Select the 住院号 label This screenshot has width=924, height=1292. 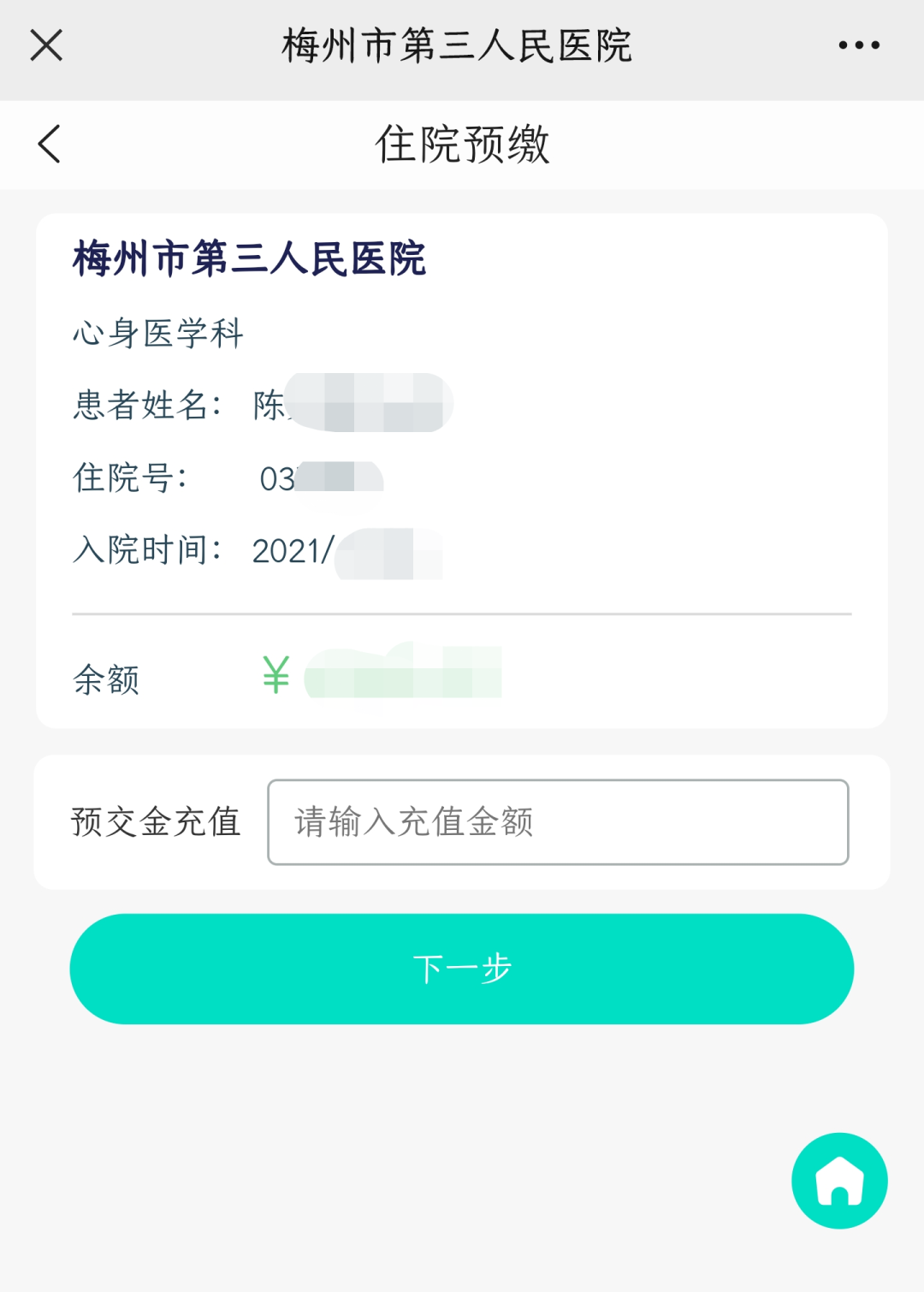coord(129,477)
